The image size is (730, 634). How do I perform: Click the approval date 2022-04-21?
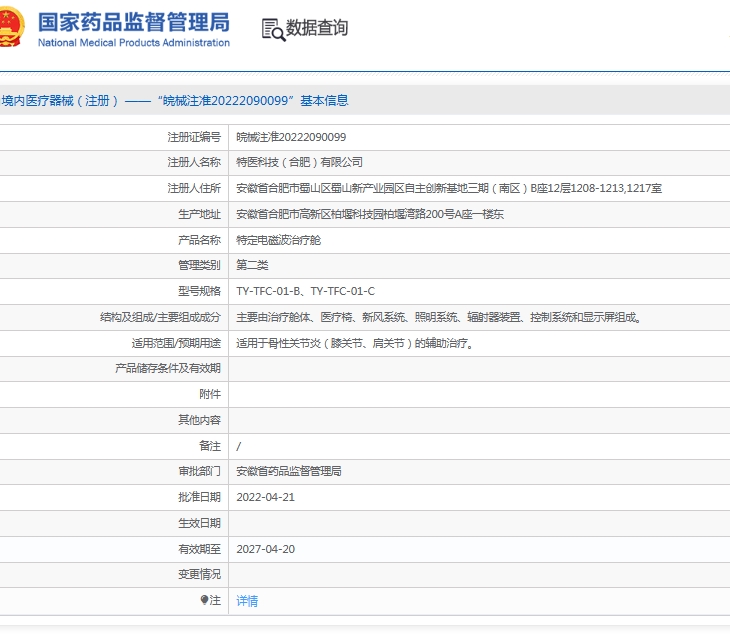(265, 497)
